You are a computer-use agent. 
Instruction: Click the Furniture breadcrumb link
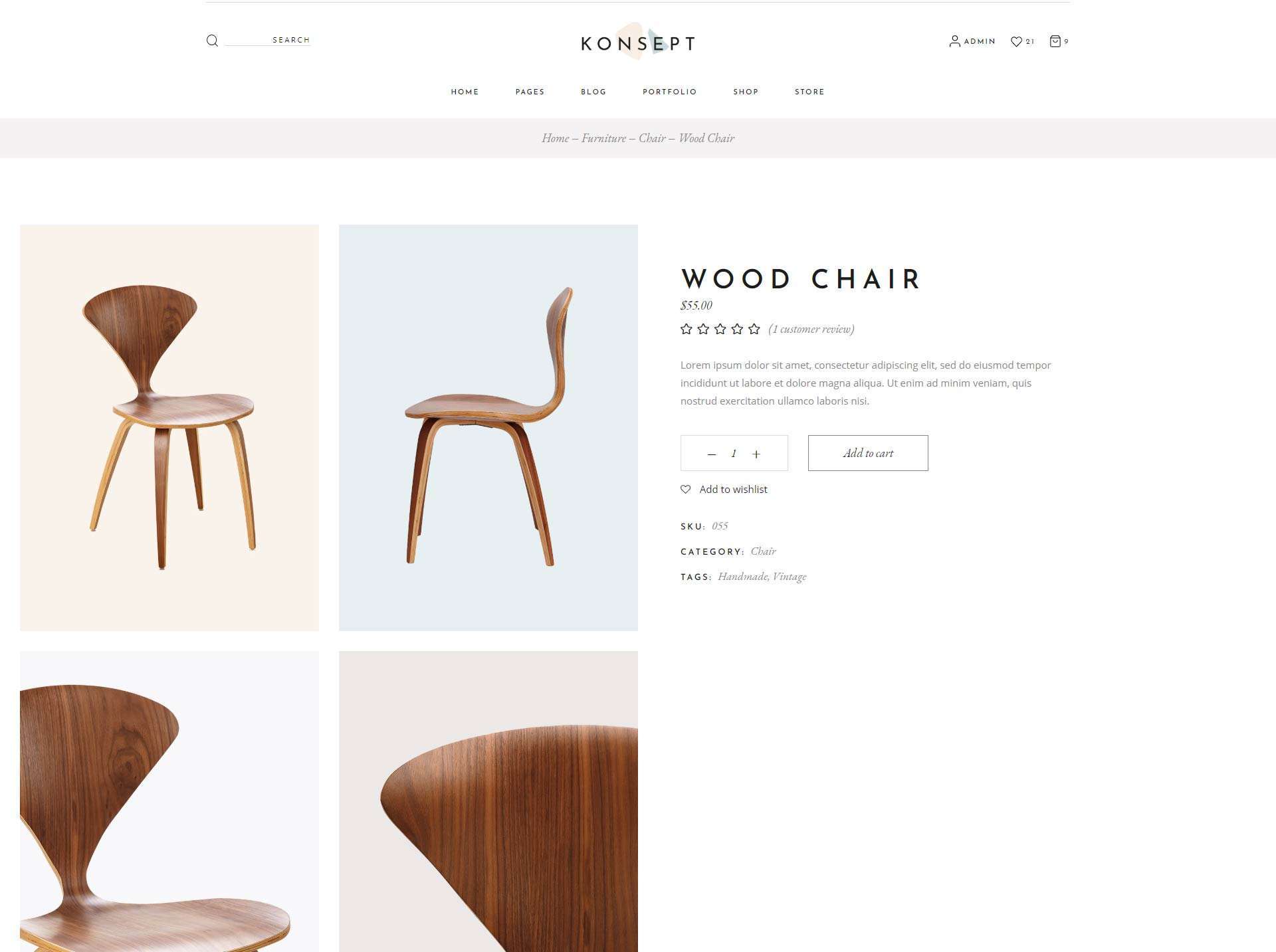click(603, 138)
